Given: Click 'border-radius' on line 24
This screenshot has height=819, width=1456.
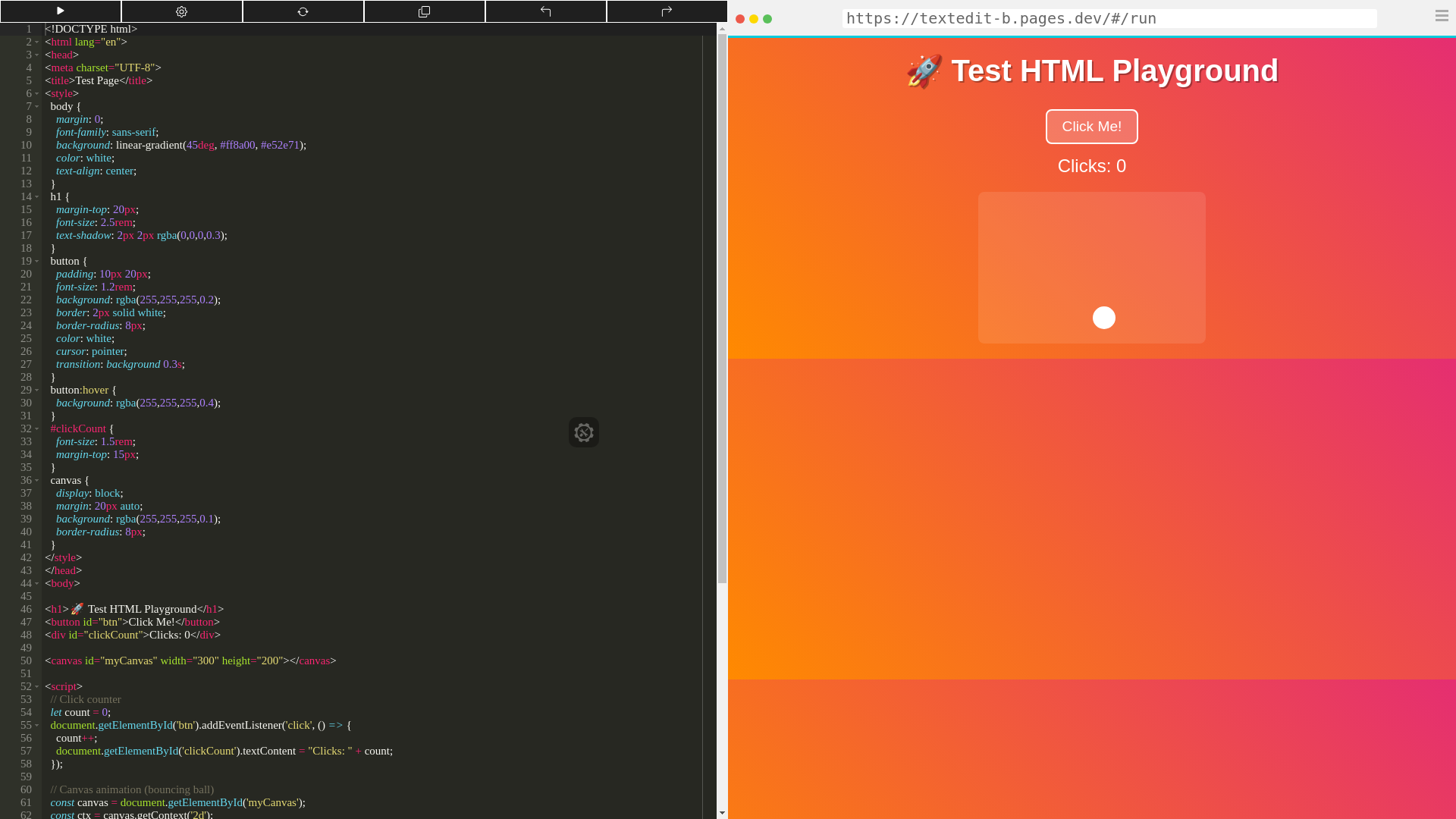Looking at the screenshot, I should click(x=88, y=325).
